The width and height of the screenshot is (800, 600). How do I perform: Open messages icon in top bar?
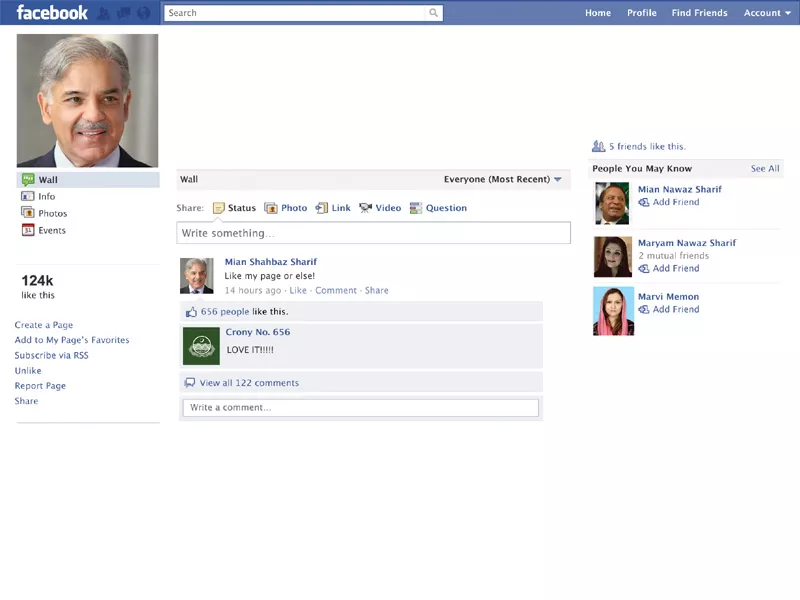tap(124, 13)
